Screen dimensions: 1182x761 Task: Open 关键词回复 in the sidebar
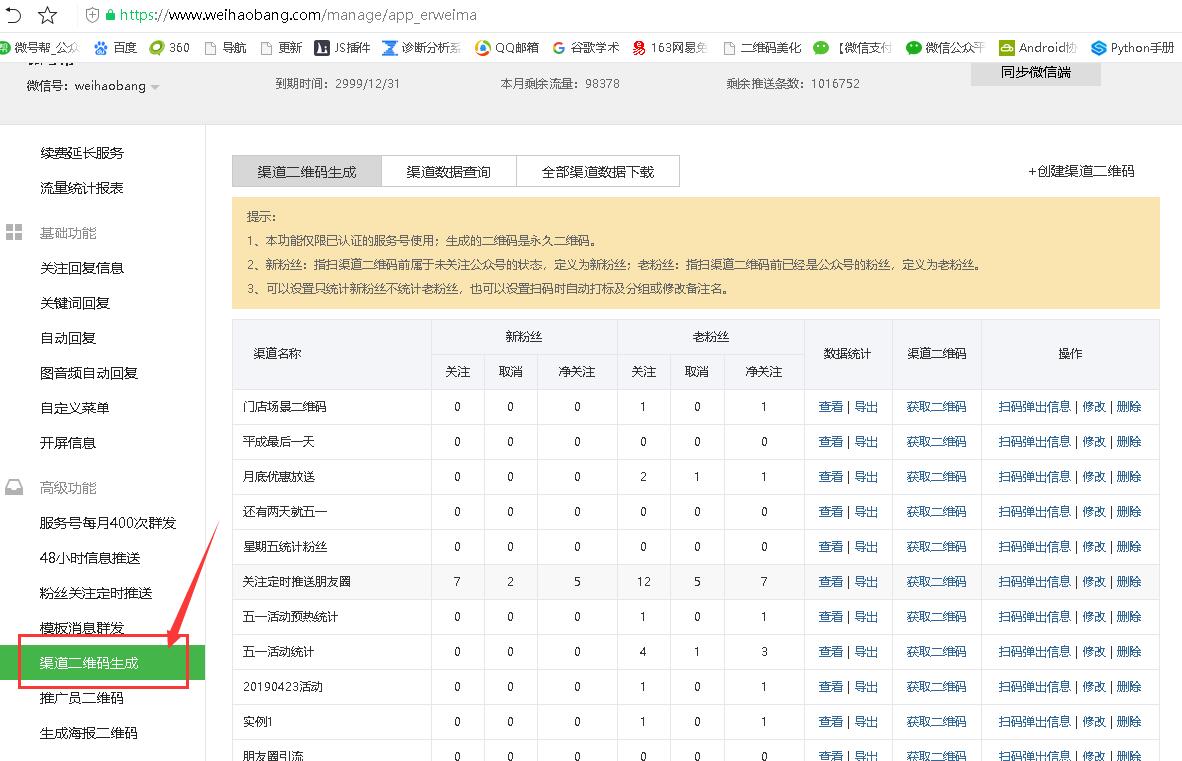coord(75,303)
